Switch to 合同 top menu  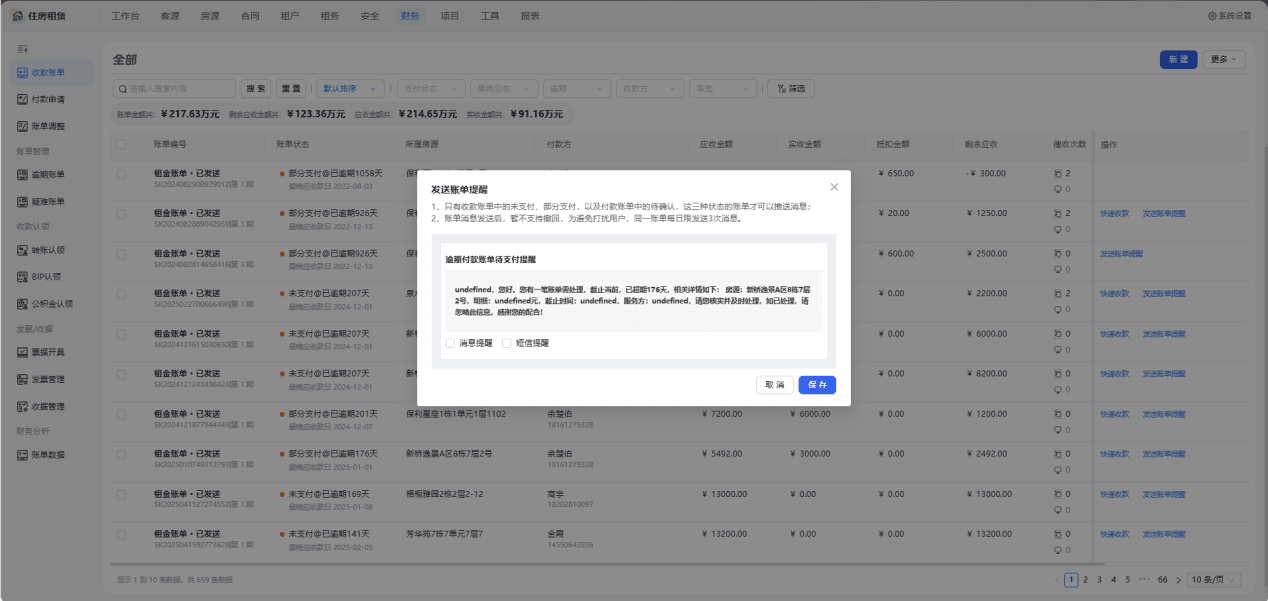point(250,16)
